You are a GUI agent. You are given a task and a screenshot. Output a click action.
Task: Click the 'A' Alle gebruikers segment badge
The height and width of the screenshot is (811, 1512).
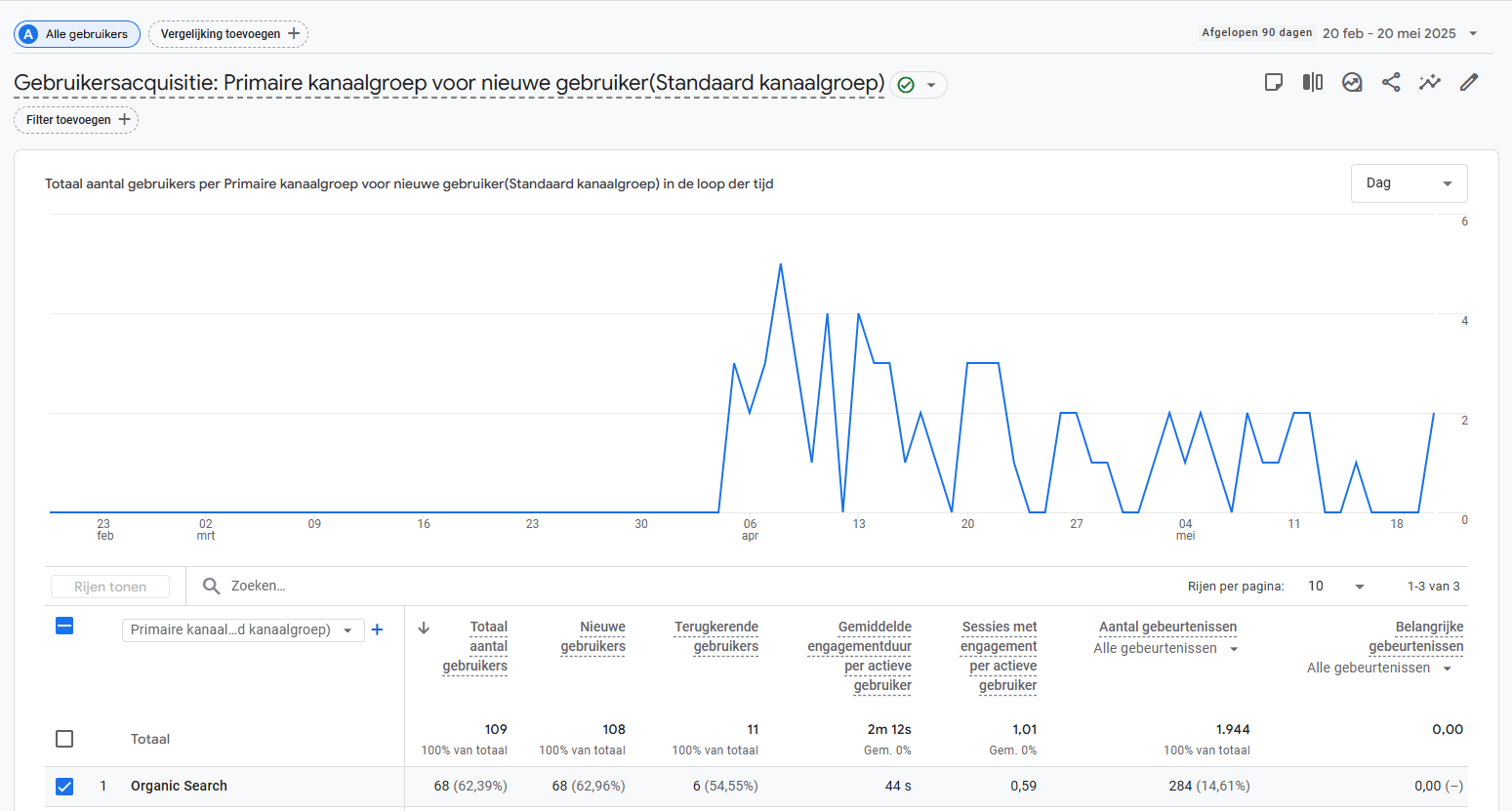click(x=28, y=34)
